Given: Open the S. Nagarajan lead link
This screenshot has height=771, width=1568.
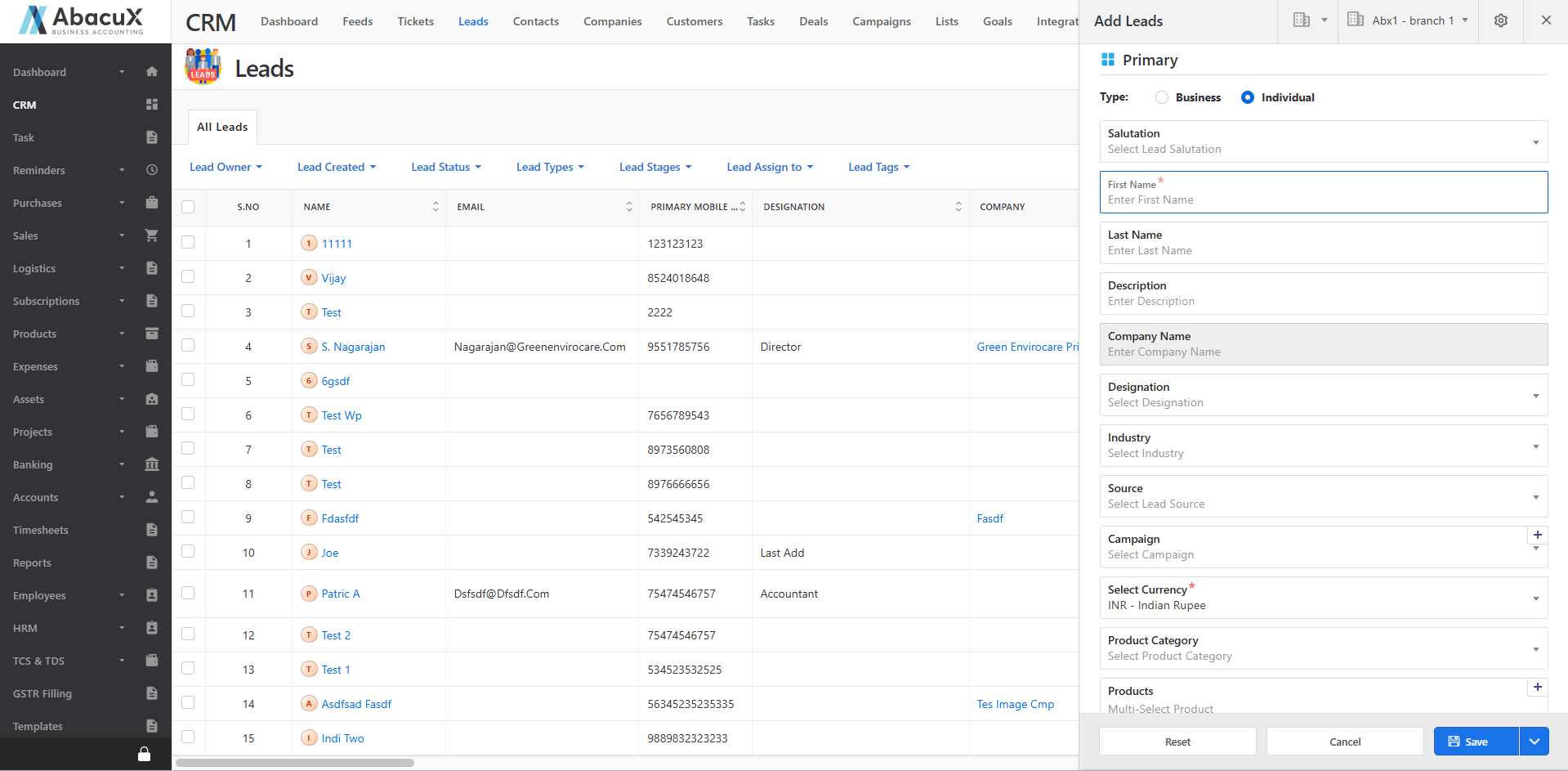Looking at the screenshot, I should (x=353, y=347).
